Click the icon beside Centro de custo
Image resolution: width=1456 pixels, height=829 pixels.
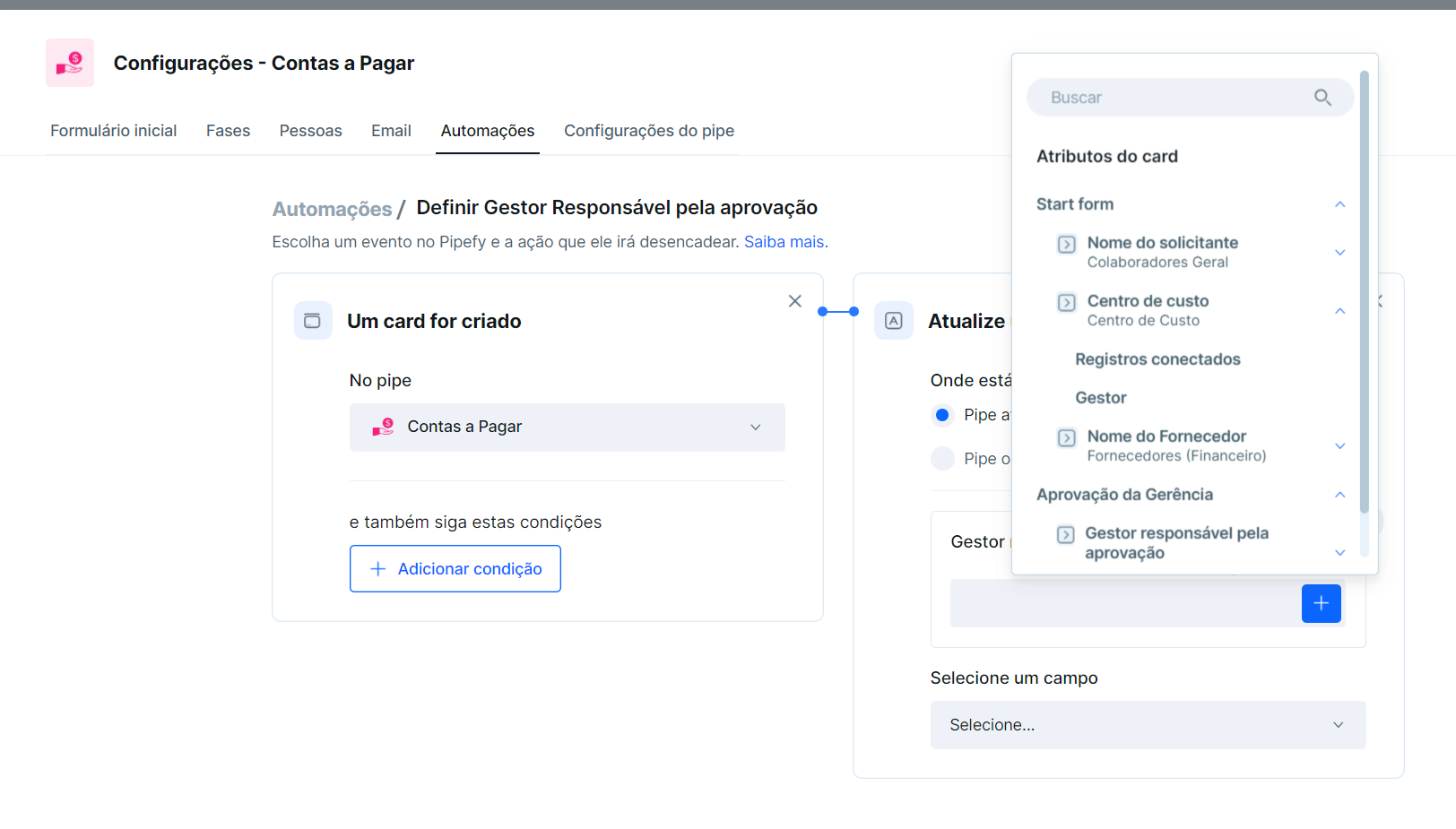(1066, 302)
